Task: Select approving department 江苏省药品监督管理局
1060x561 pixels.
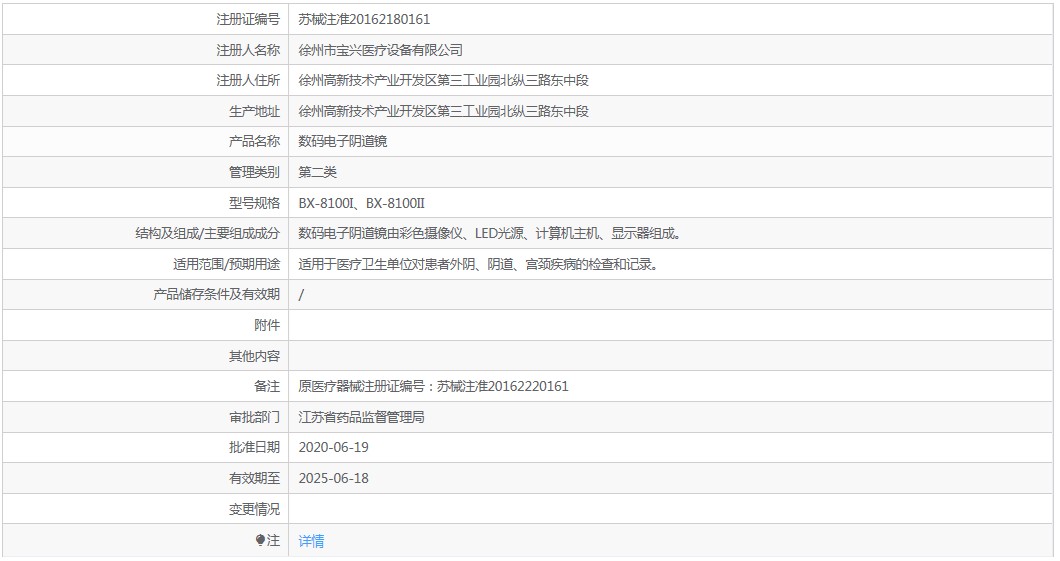Action: point(362,417)
